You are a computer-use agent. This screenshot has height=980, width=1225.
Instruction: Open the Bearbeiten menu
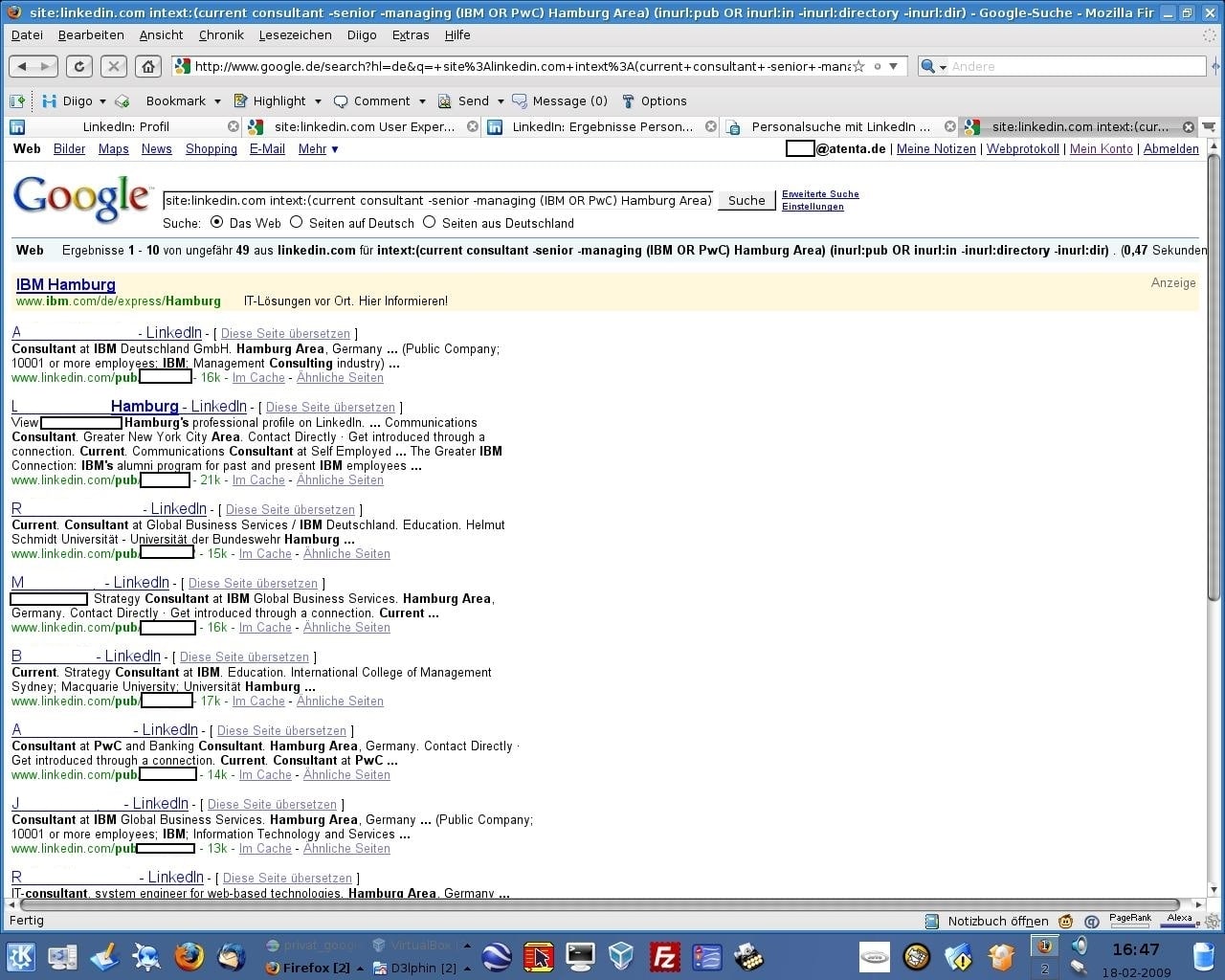91,34
